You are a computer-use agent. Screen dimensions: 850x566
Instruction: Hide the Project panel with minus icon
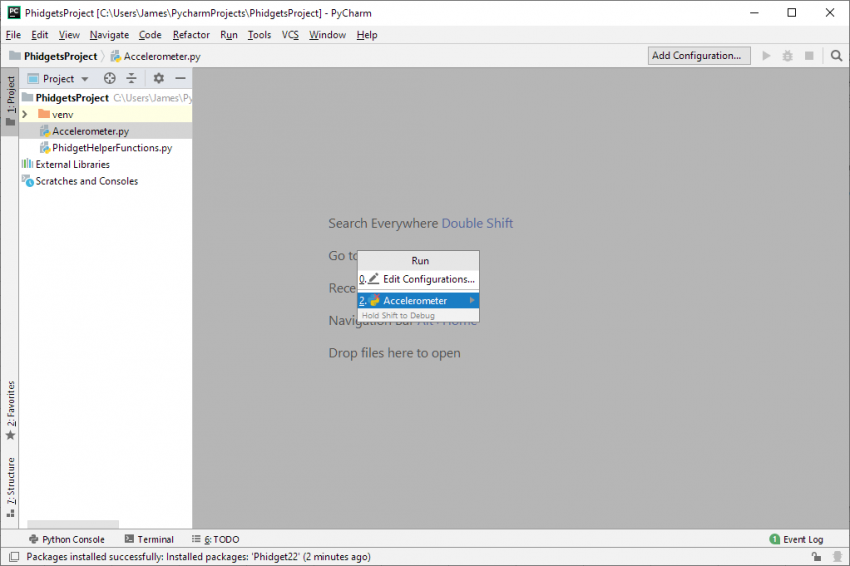[181, 79]
